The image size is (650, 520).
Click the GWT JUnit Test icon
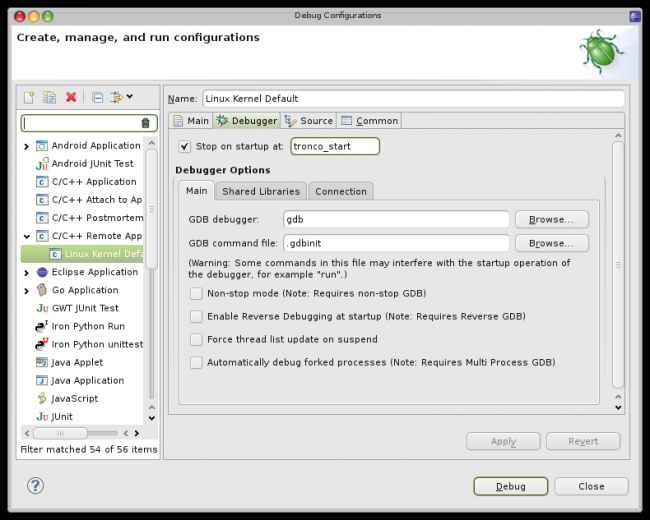coord(42,309)
